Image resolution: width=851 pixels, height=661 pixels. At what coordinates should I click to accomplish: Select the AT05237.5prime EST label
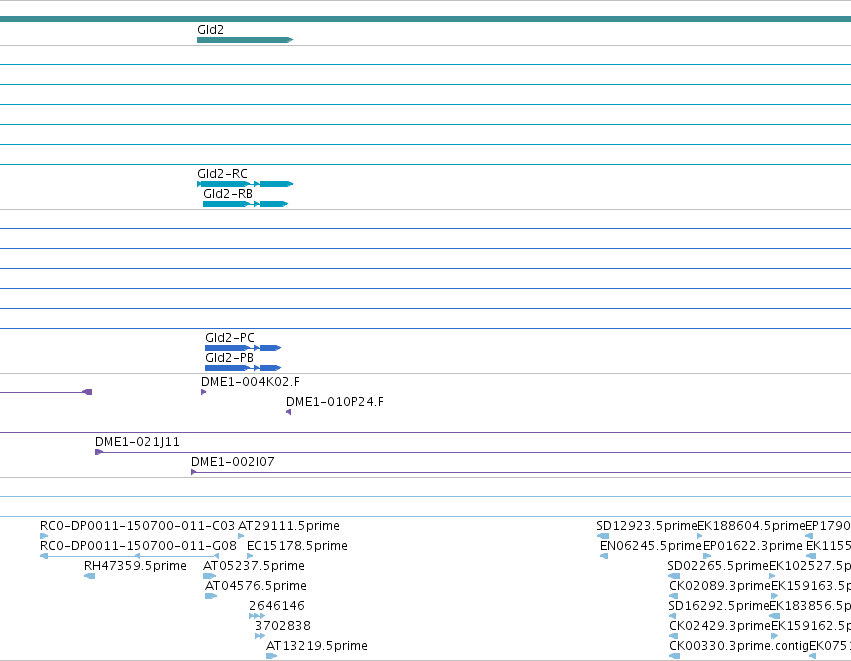pyautogui.click(x=253, y=566)
